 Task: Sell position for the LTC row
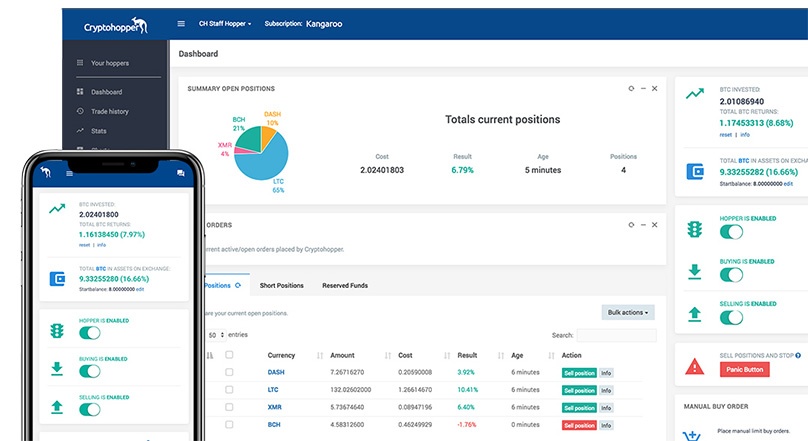pos(579,391)
